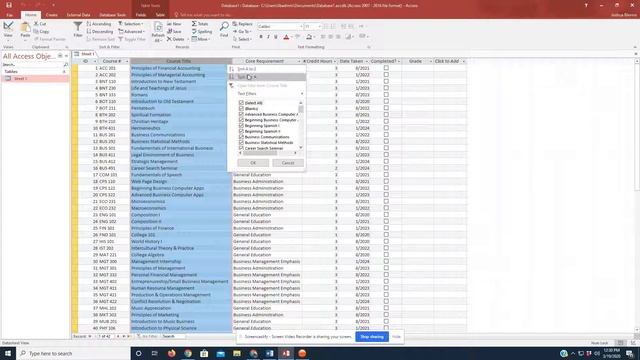Click the Save record button
Image resolution: width=640 pixels, height=360 pixels.
point(174,31)
